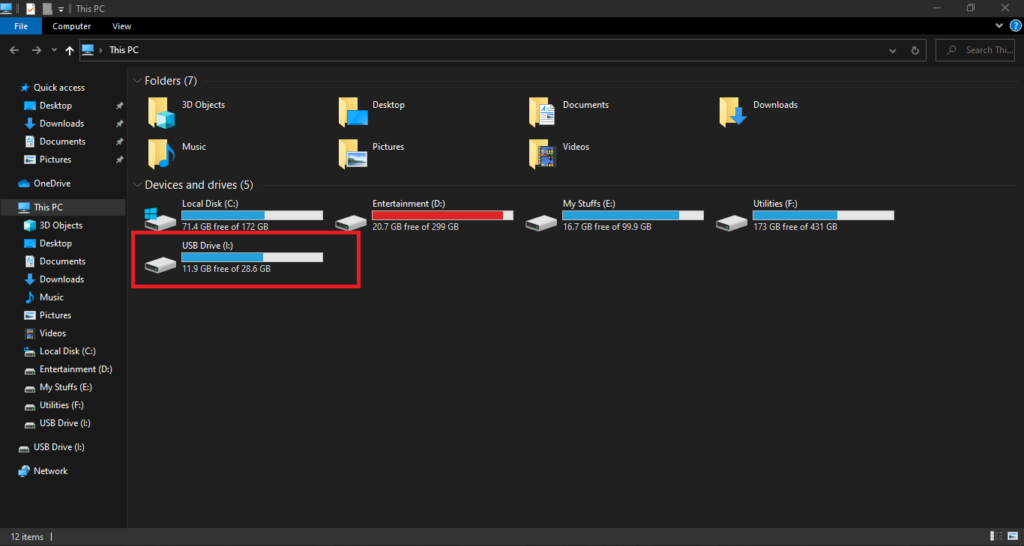The width and height of the screenshot is (1024, 546).
Task: Click the Properties icon in quick access toolbar
Action: (30, 8)
